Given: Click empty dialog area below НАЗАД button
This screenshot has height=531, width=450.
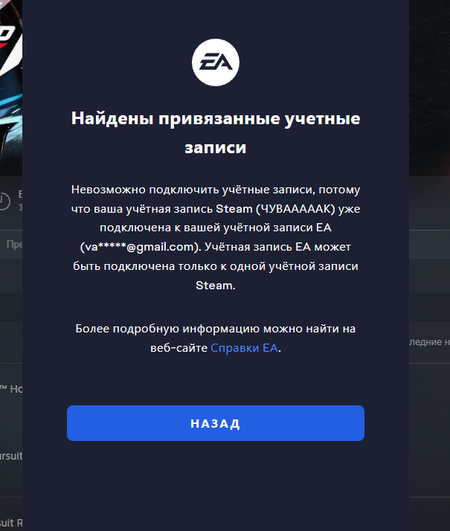Looking at the screenshot, I should coord(215,484).
